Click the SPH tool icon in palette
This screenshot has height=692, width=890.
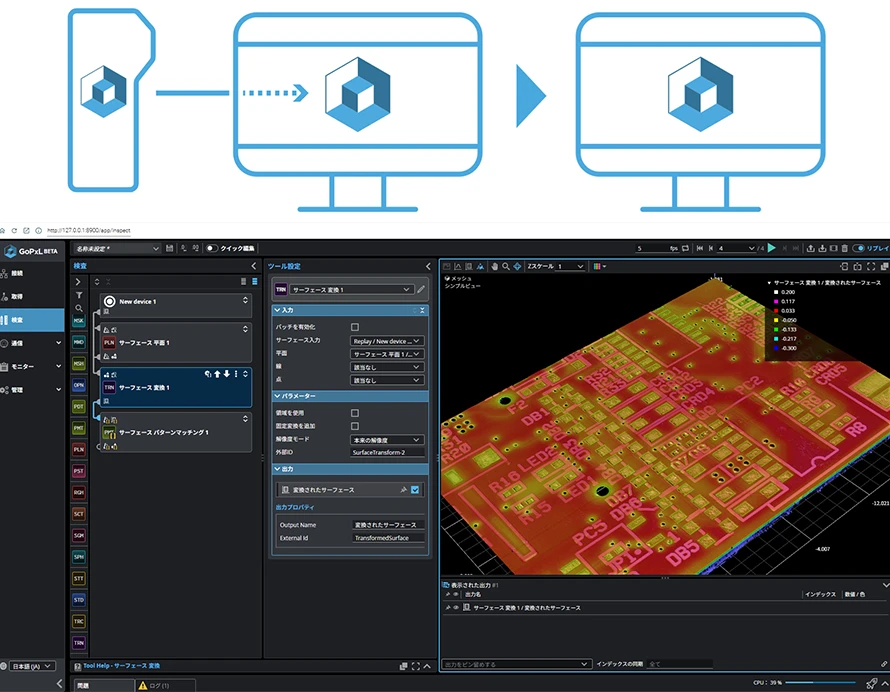pos(79,556)
